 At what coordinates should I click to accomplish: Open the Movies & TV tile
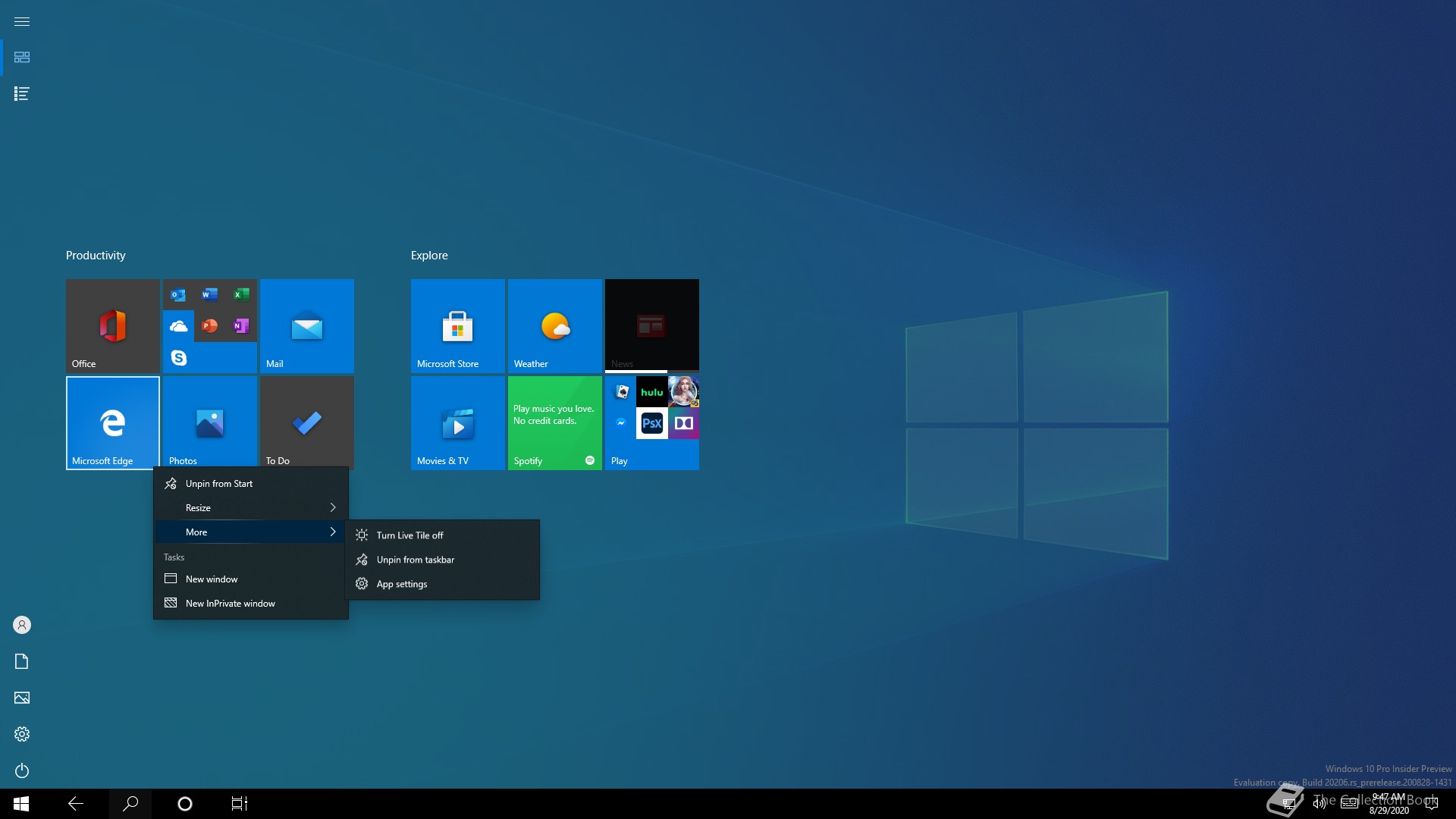point(457,422)
